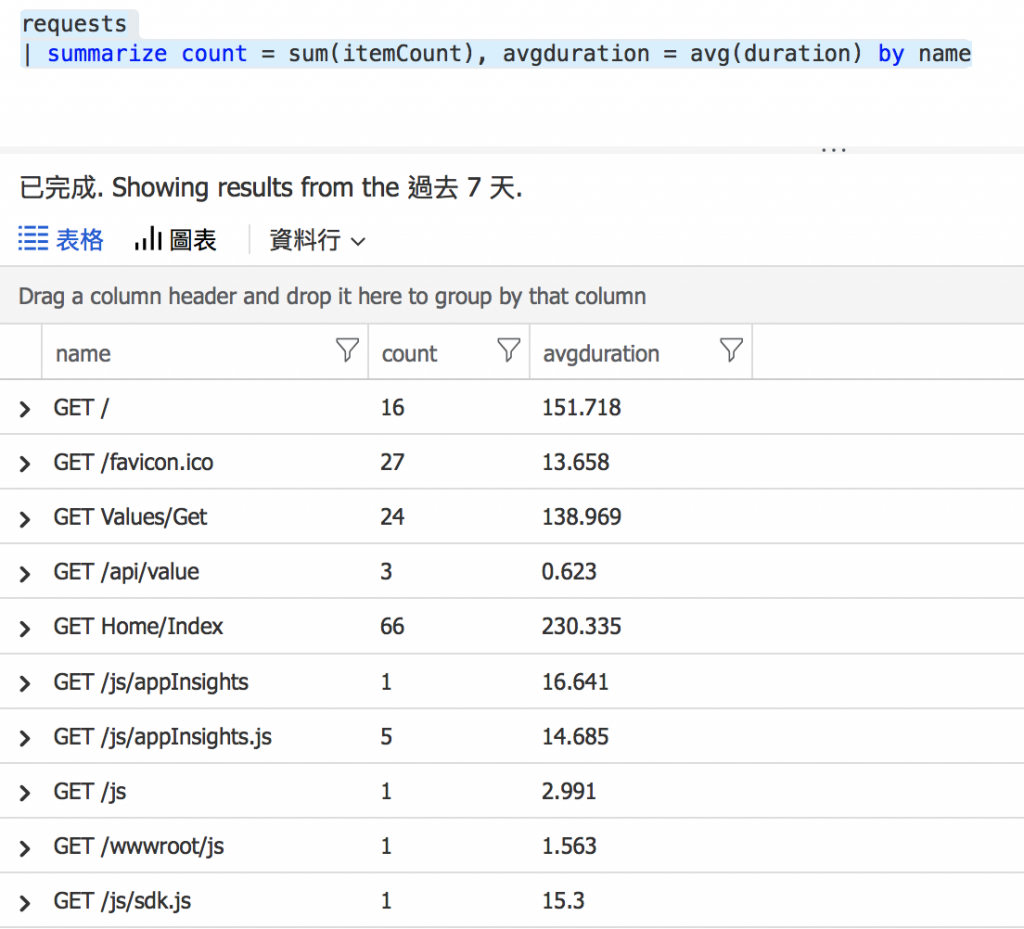Expand the GET /wwwroot/js row
The width and height of the screenshot is (1024, 929).
click(x=25, y=848)
